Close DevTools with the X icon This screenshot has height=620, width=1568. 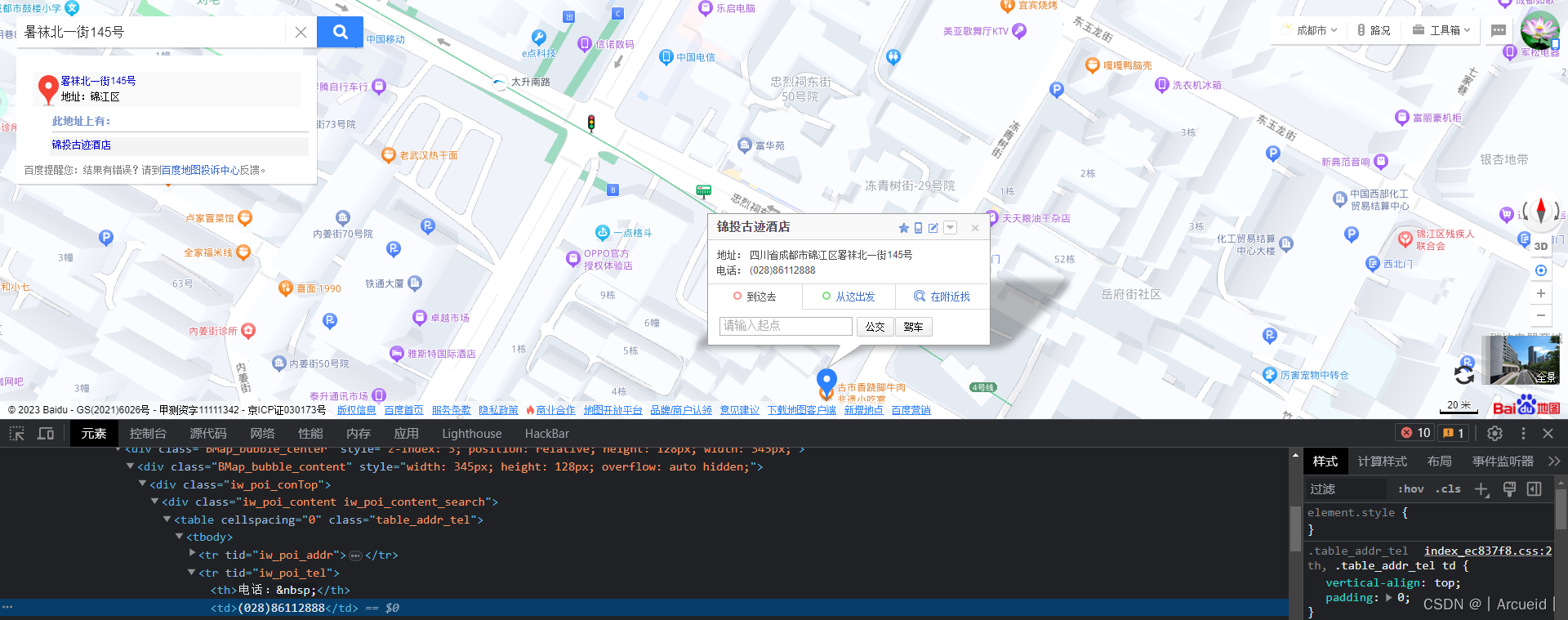pyautogui.click(x=1548, y=433)
